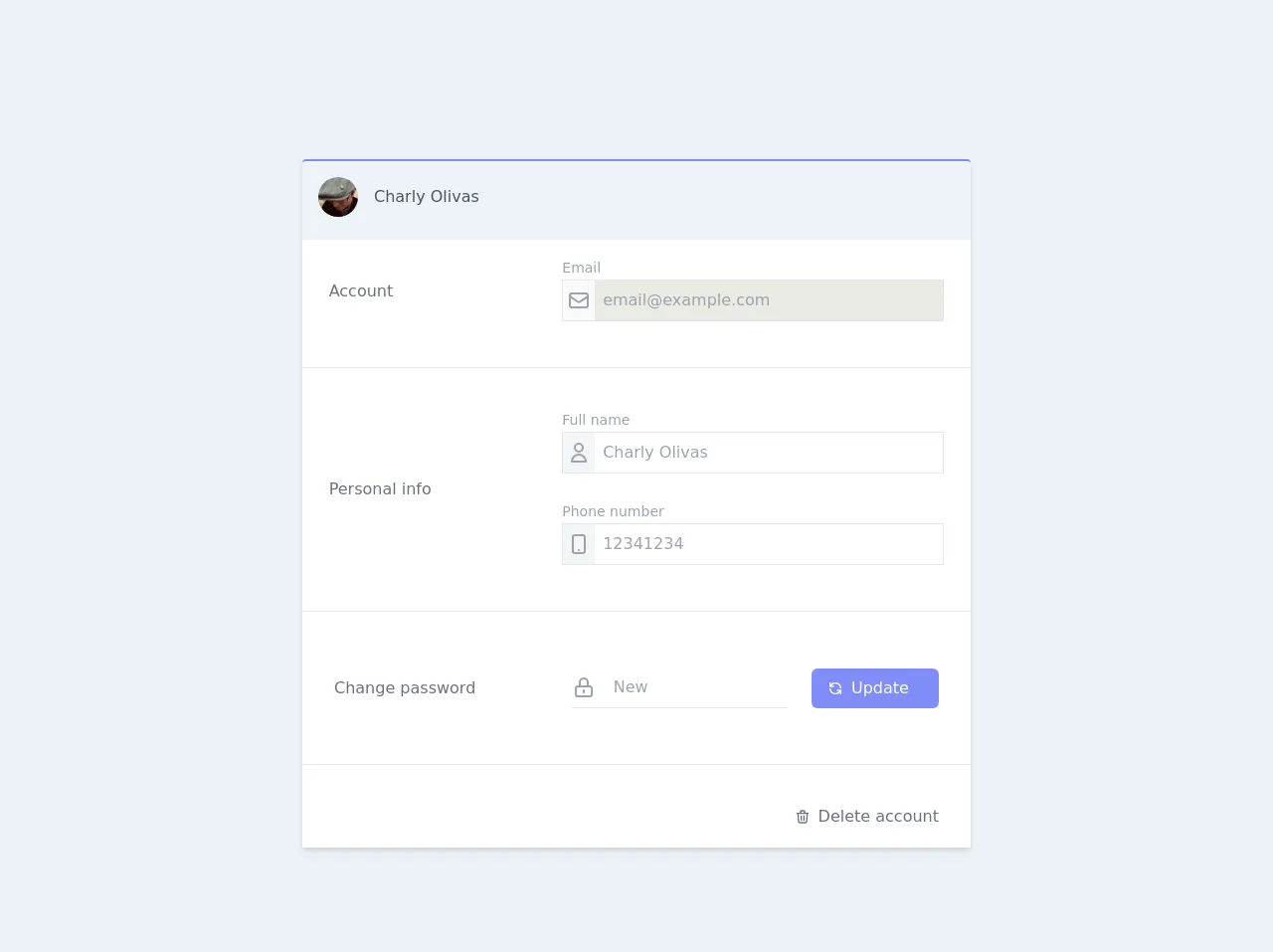Select the Phone number input box

(x=768, y=544)
